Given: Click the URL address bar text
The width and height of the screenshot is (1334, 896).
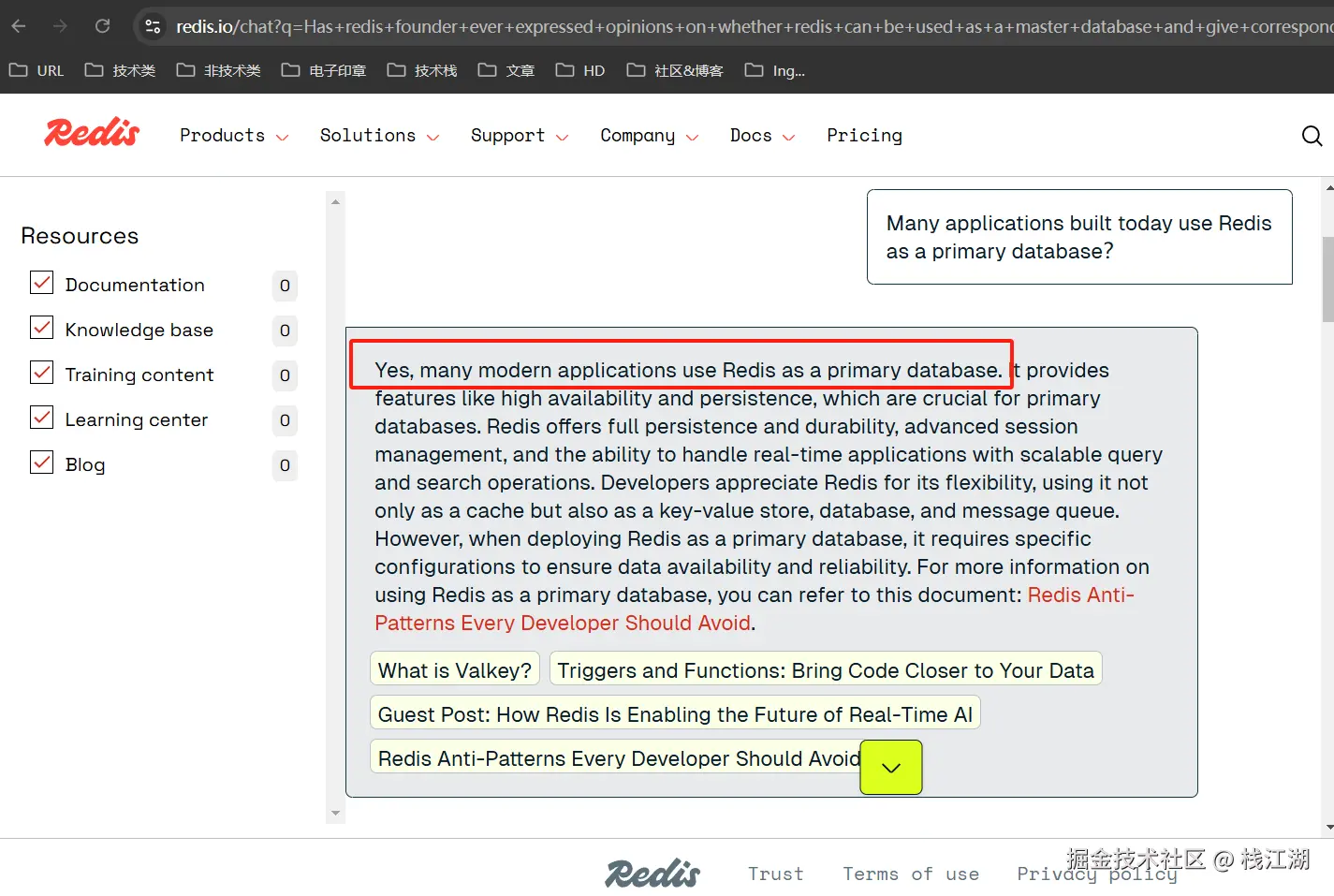Looking at the screenshot, I should pyautogui.click(x=754, y=26).
